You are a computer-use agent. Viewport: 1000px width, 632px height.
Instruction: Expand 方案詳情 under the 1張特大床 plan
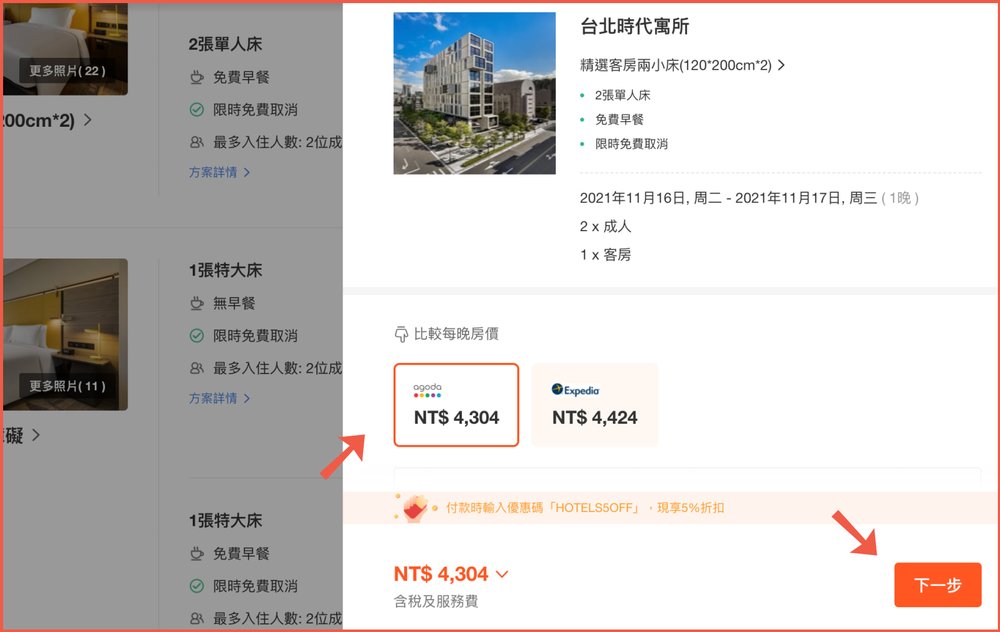tap(220, 400)
